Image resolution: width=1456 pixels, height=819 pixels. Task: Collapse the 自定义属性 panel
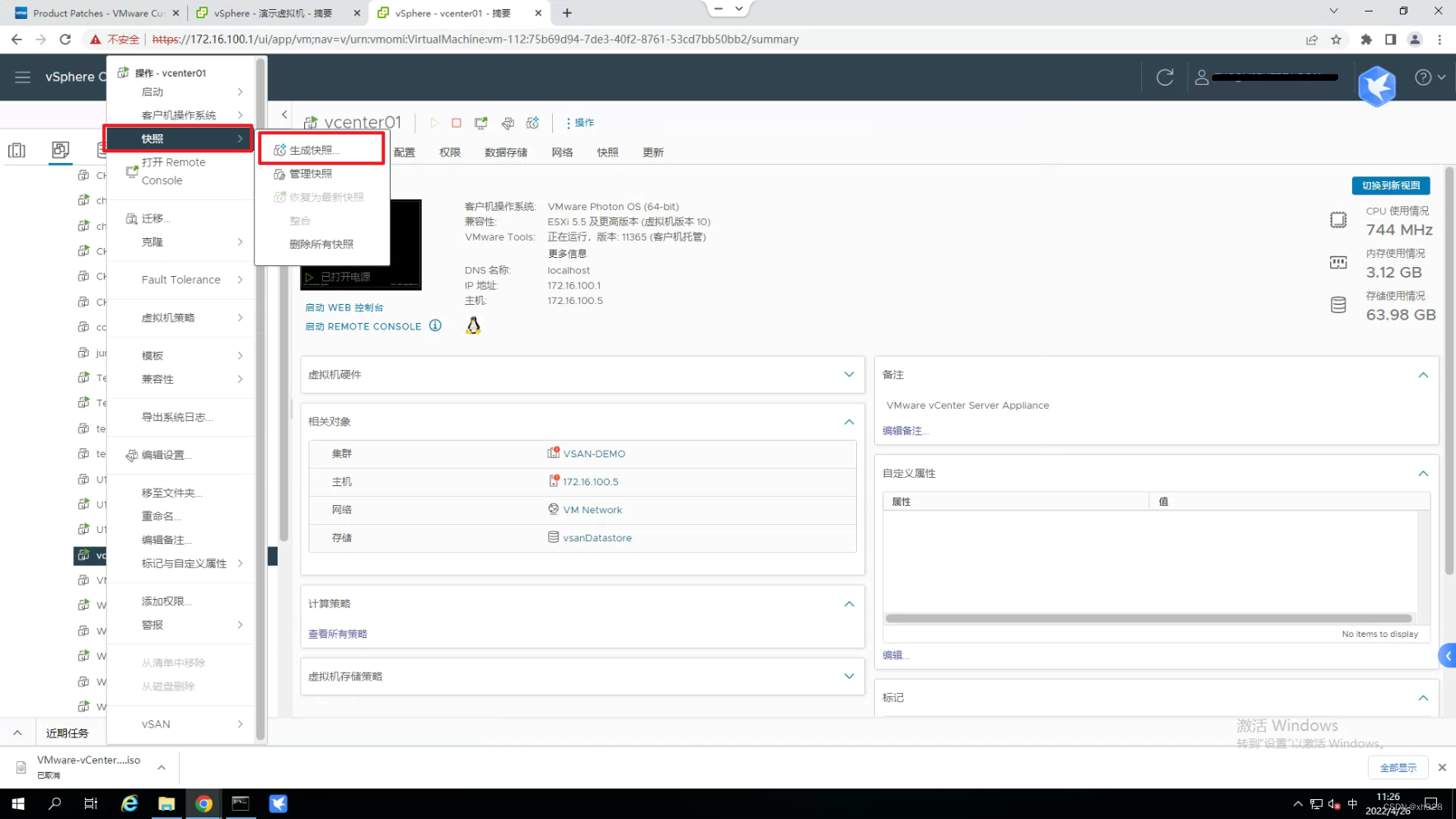1423,474
